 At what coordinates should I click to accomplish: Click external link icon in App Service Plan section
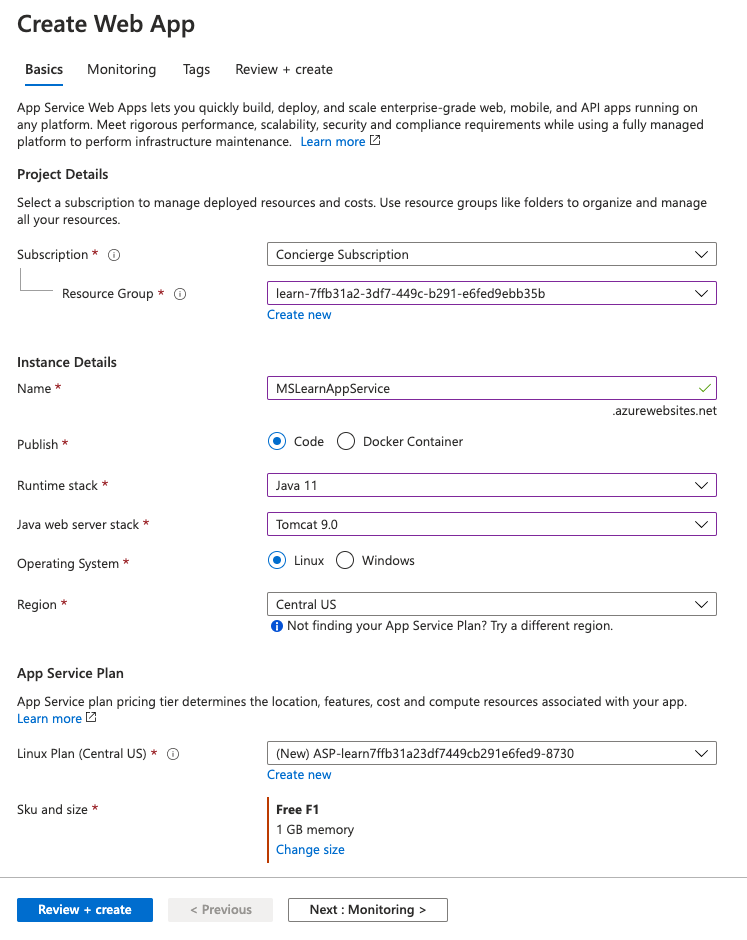[x=91, y=719]
